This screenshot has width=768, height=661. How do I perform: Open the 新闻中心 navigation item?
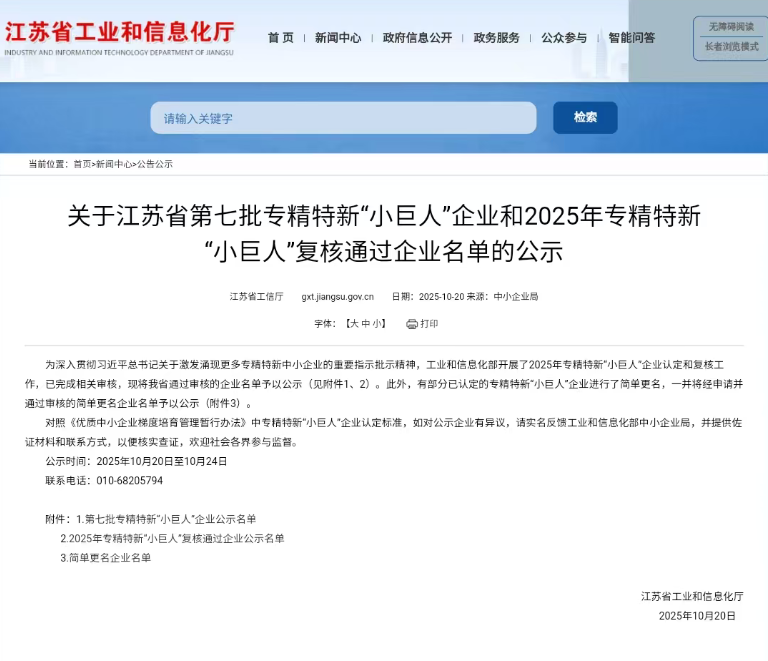[338, 38]
